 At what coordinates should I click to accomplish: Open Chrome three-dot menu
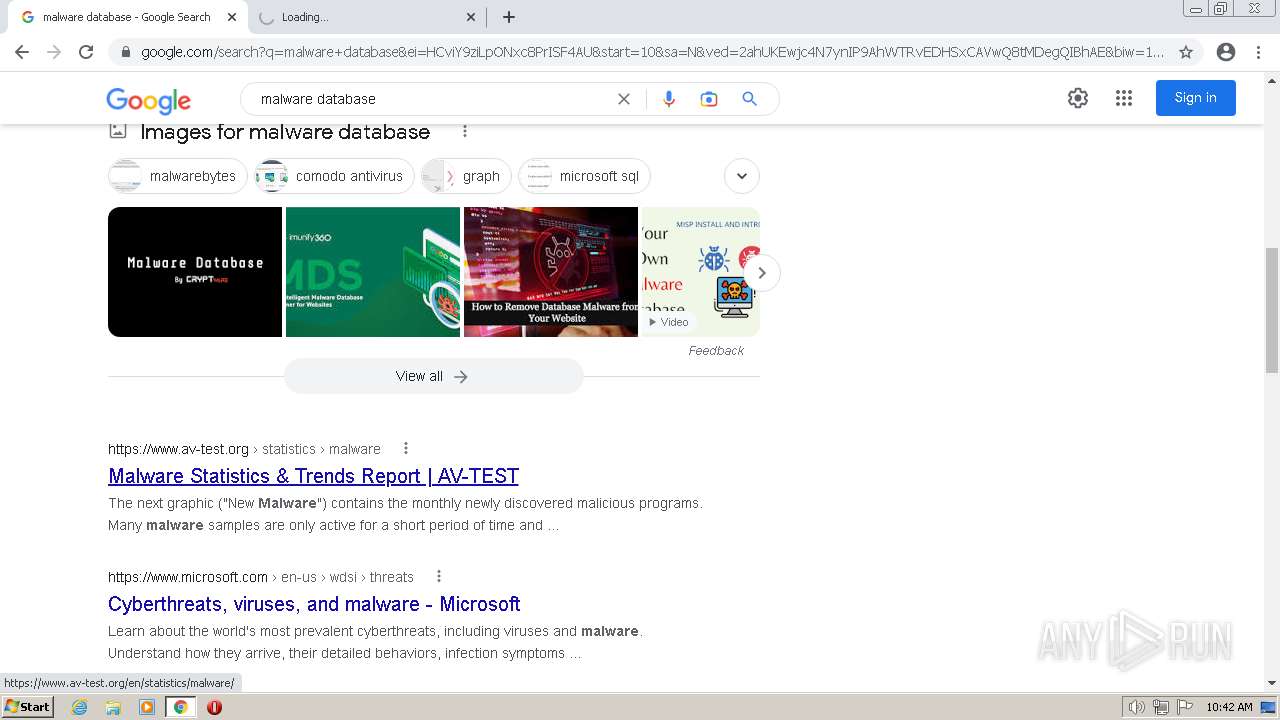coord(1258,52)
